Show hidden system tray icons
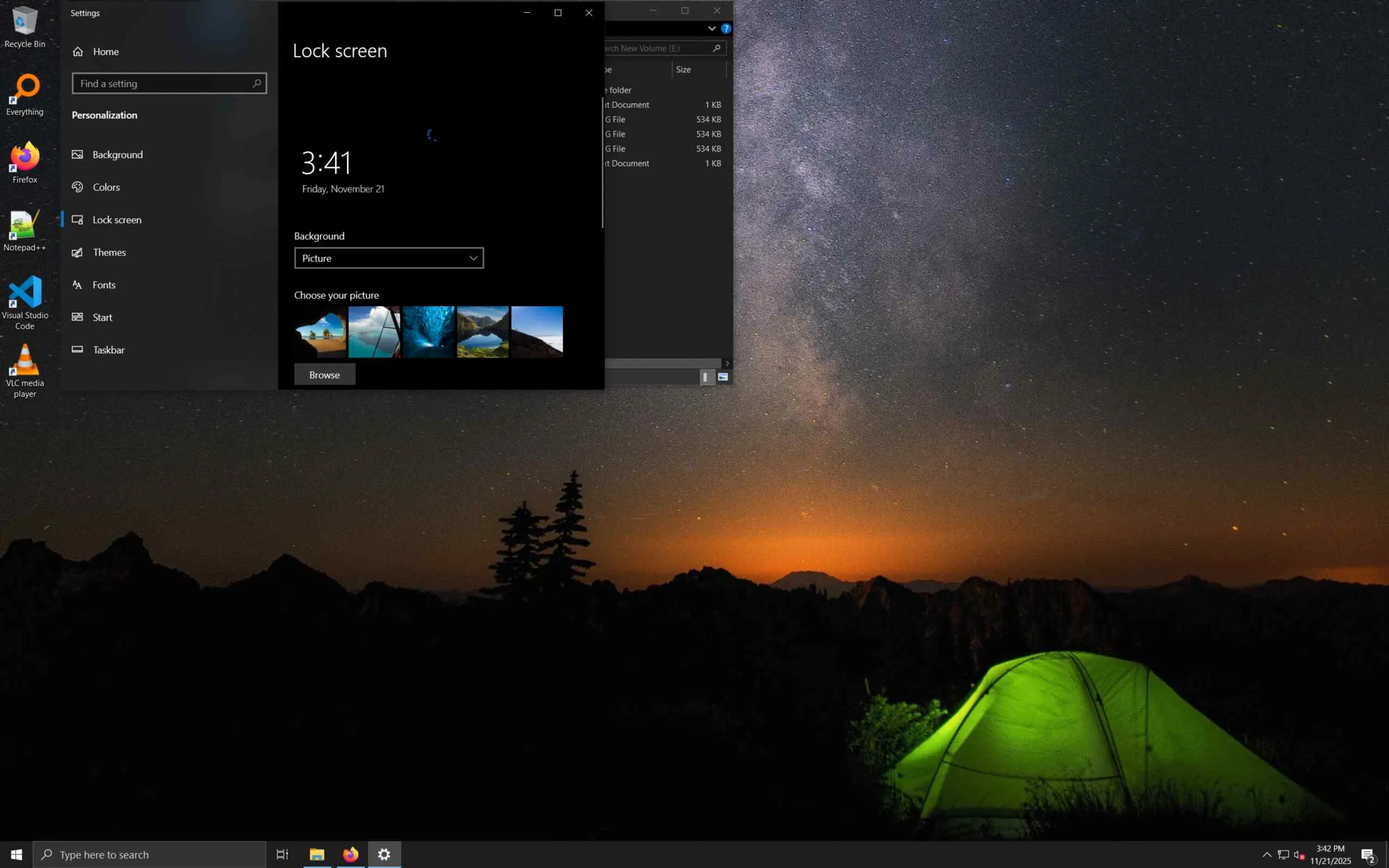Image resolution: width=1389 pixels, height=868 pixels. click(1267, 854)
